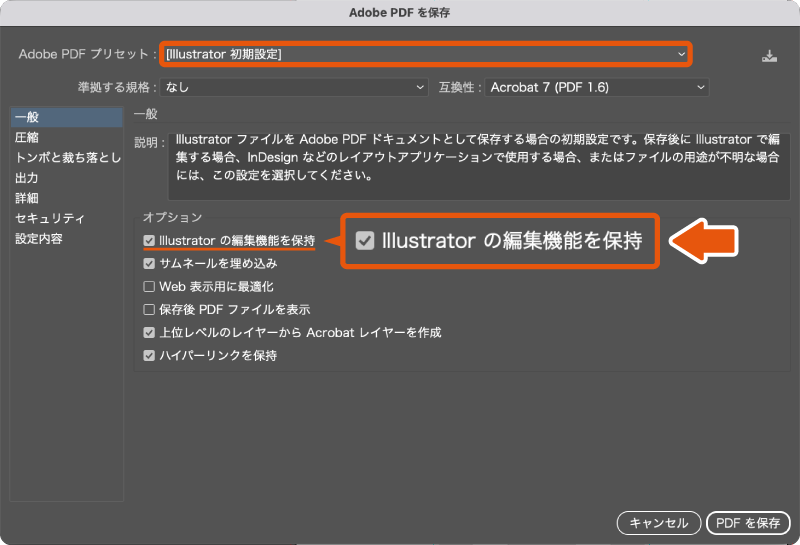Click the キャンセル button

click(x=659, y=523)
